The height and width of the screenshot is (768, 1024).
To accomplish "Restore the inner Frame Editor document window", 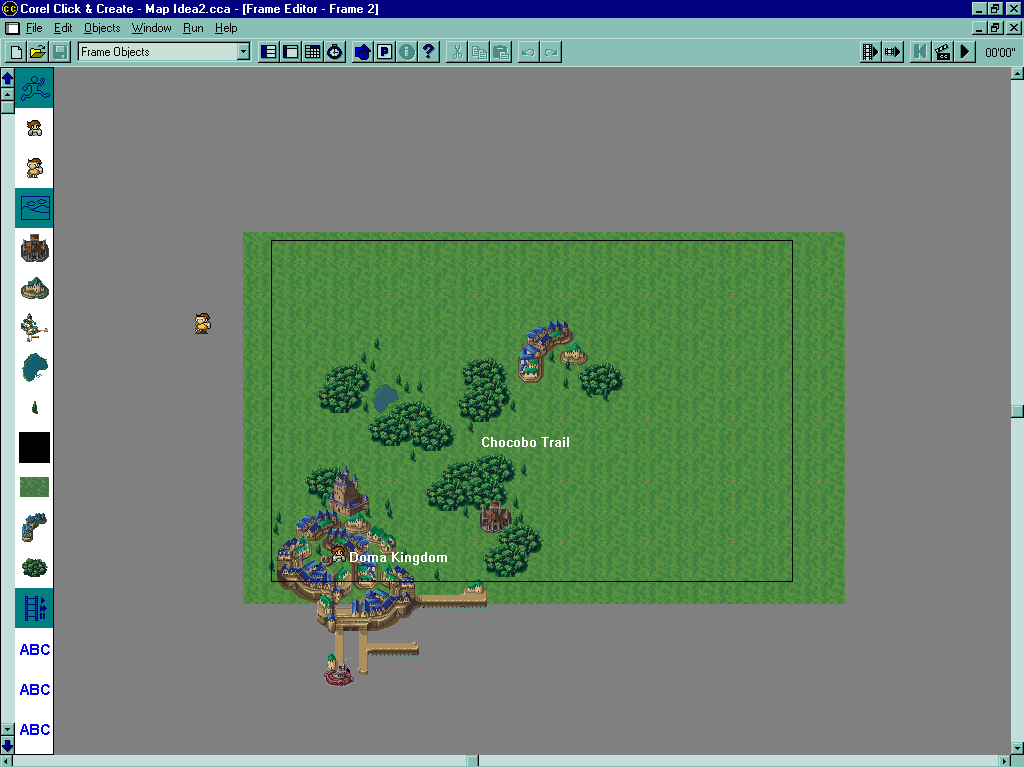I will coord(995,28).
